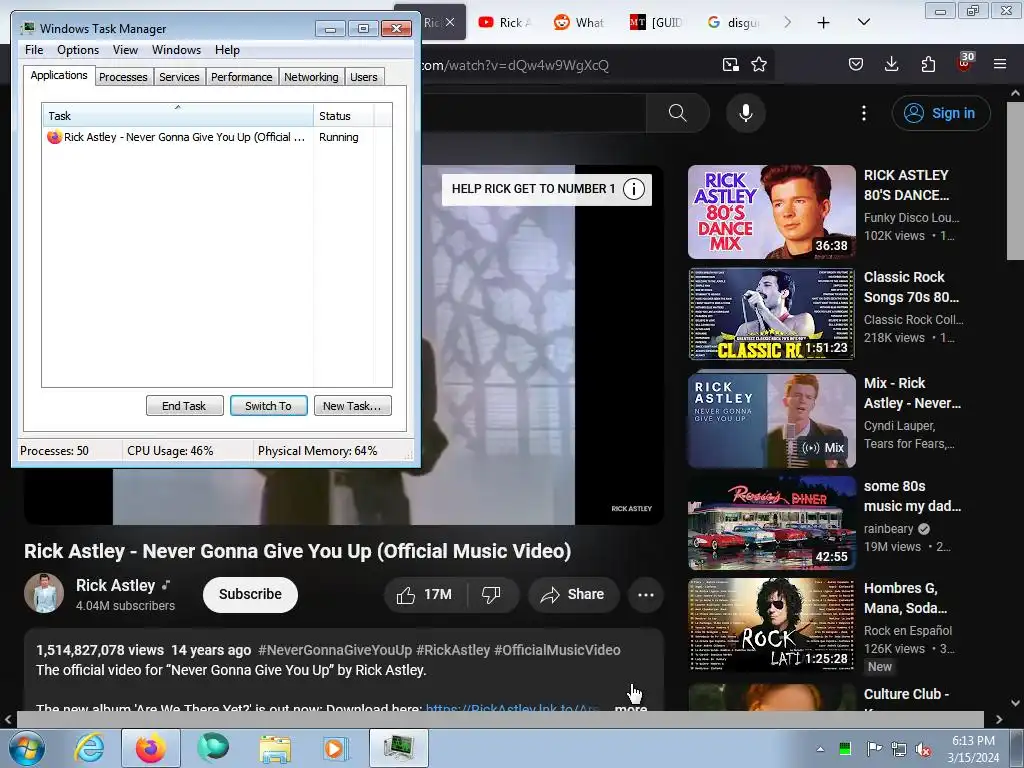Open the Rick Astley channel avatar
The image size is (1024, 768).
44,593
